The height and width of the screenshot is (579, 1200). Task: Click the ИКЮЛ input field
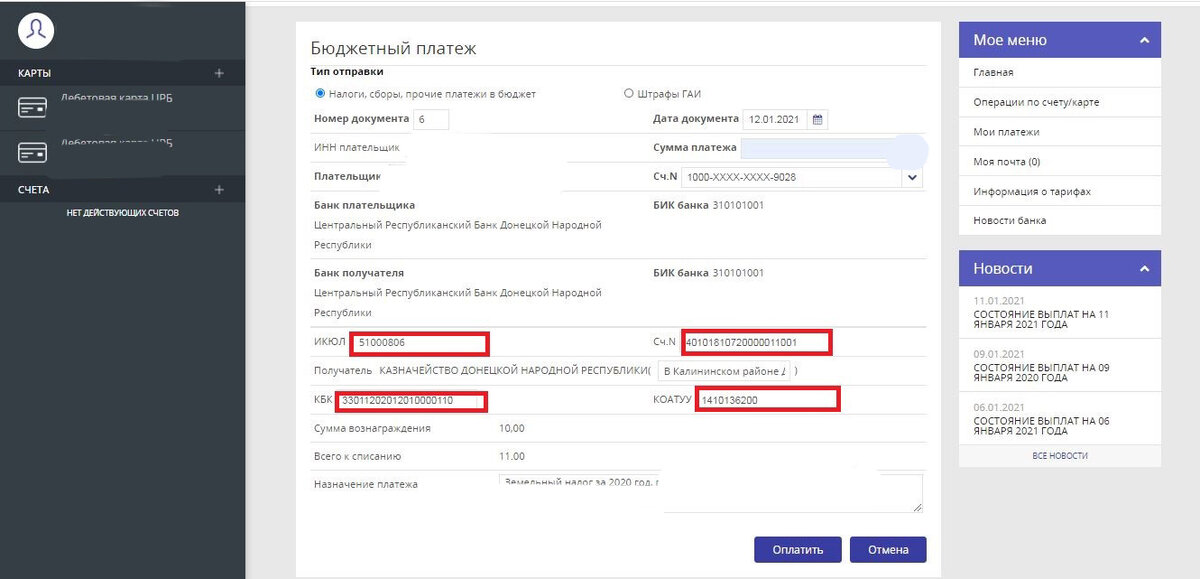click(x=419, y=343)
